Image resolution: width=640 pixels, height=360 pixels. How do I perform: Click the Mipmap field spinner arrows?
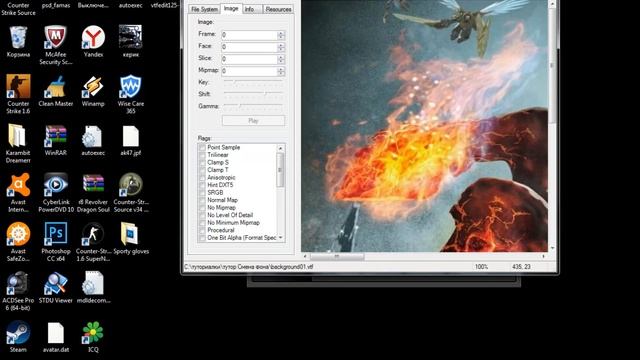coord(281,71)
